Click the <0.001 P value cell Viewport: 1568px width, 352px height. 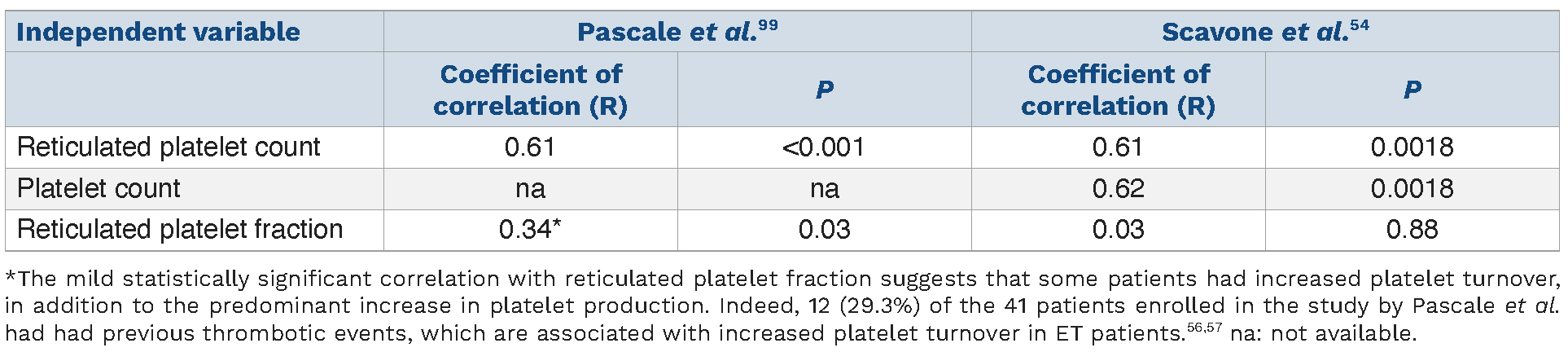click(x=824, y=147)
